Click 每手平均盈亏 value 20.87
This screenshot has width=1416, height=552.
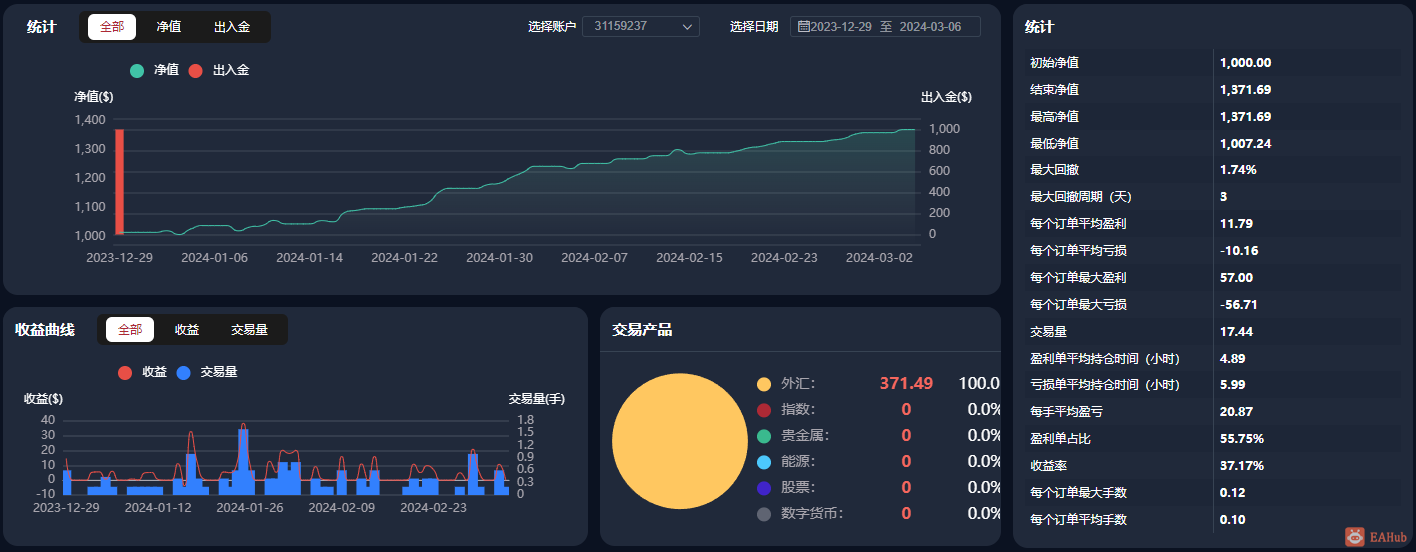tap(1236, 411)
